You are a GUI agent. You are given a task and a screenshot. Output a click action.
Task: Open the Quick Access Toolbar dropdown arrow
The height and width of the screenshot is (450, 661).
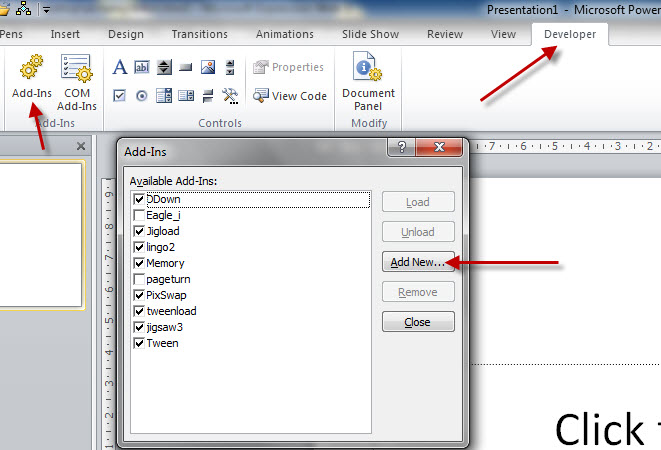[x=46, y=10]
